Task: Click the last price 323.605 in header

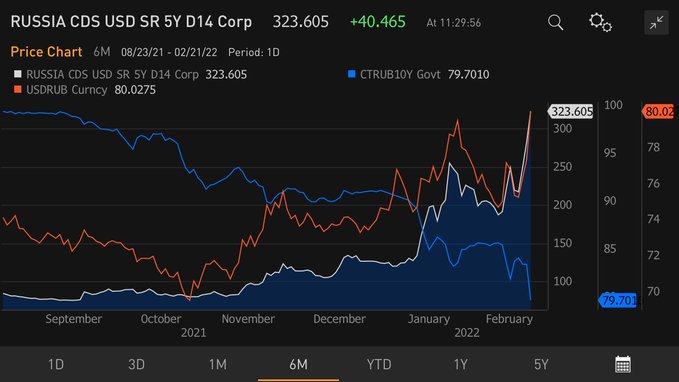Action: (301, 22)
